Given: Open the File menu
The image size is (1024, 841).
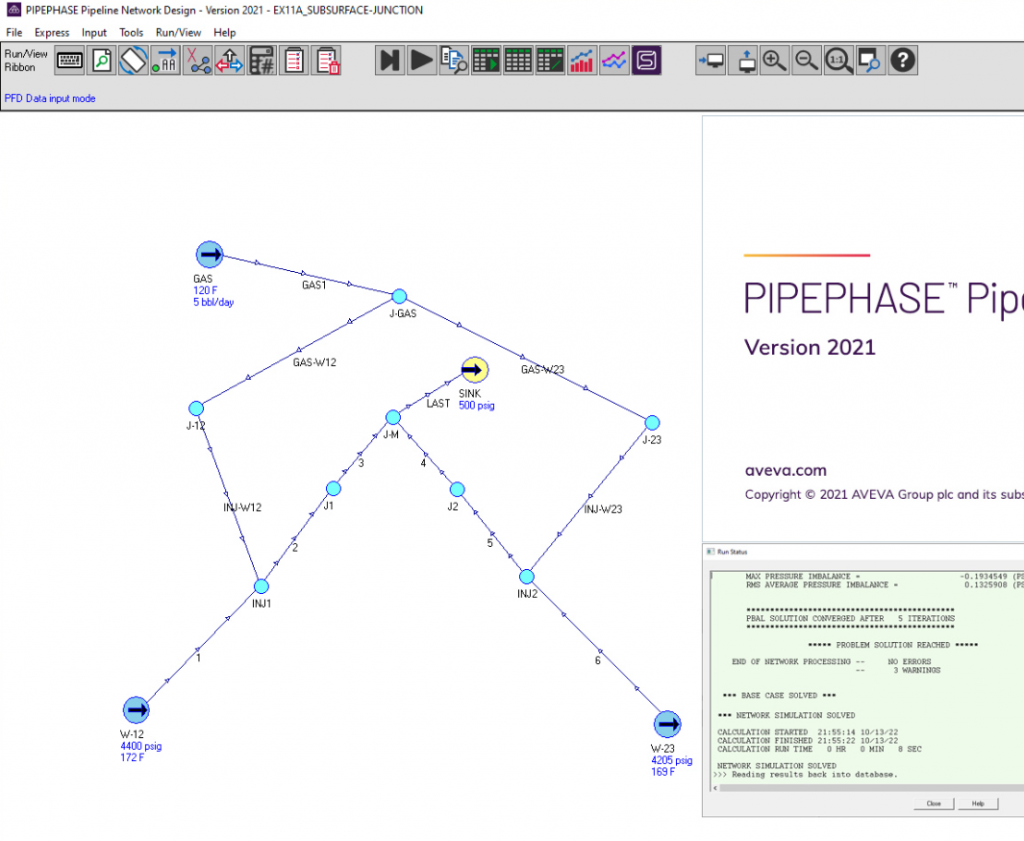Looking at the screenshot, I should [x=14, y=33].
